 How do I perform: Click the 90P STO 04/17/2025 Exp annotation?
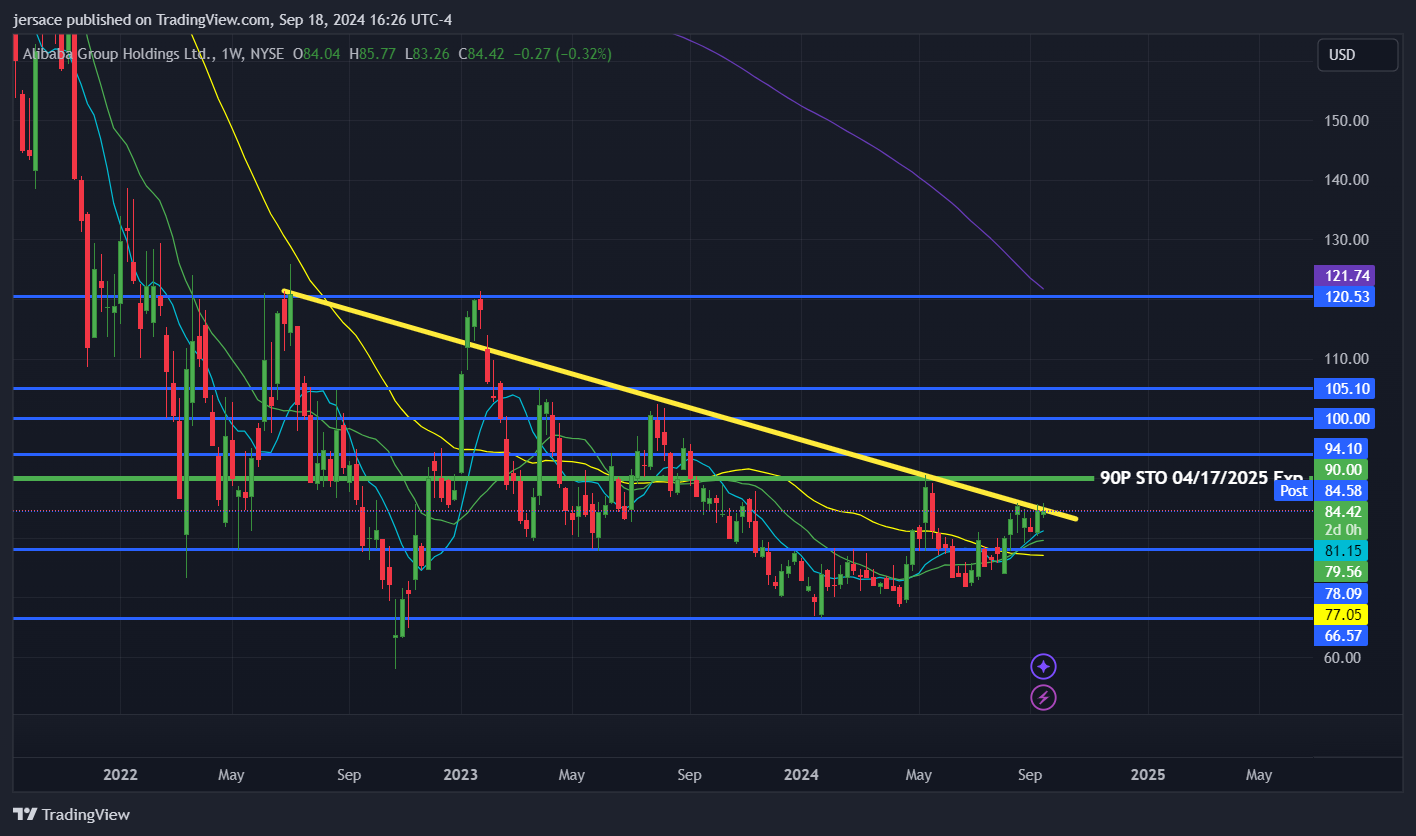[x=1204, y=478]
